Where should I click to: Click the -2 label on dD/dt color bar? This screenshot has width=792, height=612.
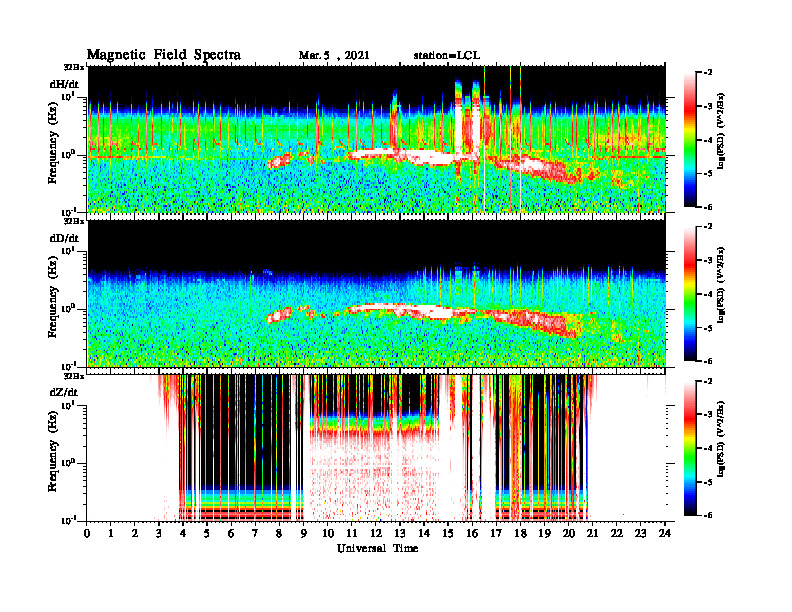708,227
